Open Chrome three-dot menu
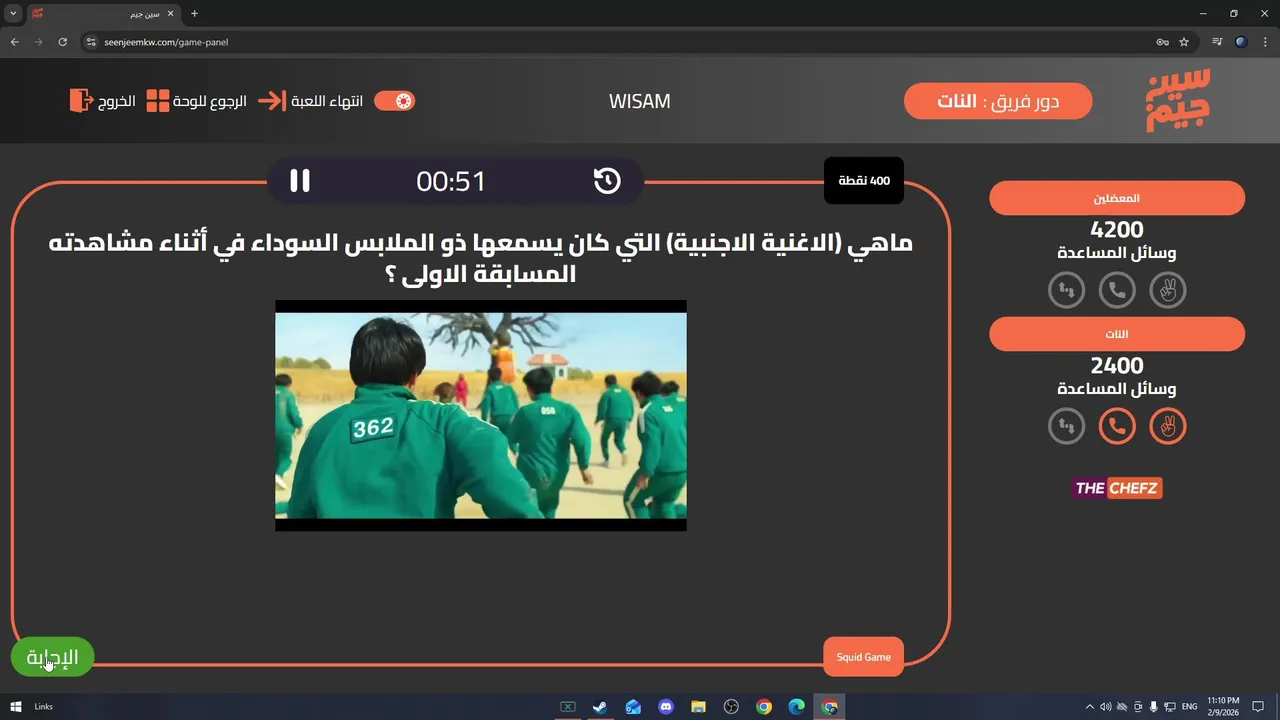The width and height of the screenshot is (1280, 720). [1264, 42]
